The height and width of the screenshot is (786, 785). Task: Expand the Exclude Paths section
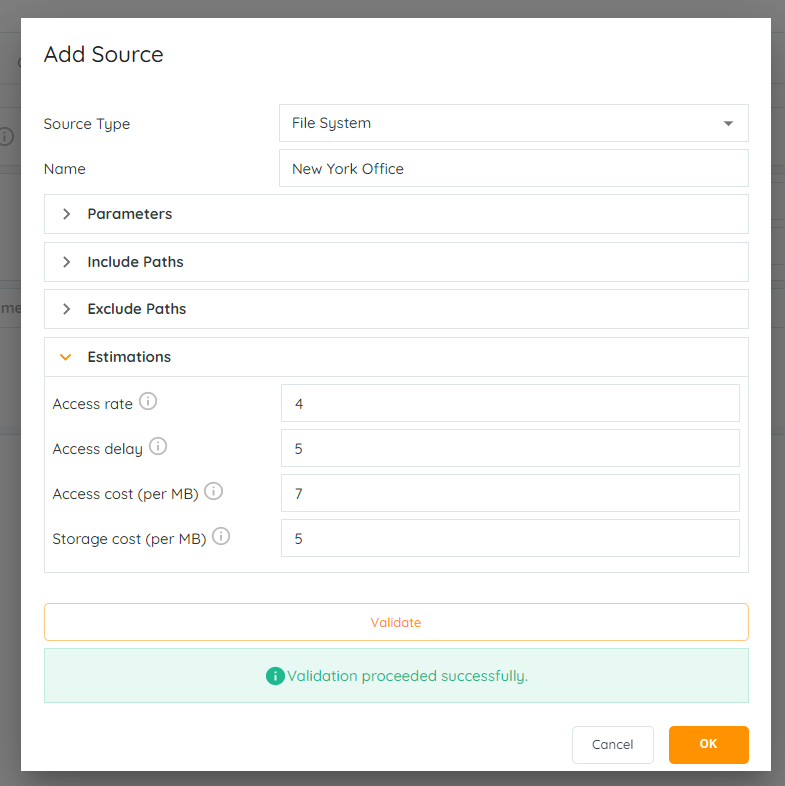click(x=396, y=309)
